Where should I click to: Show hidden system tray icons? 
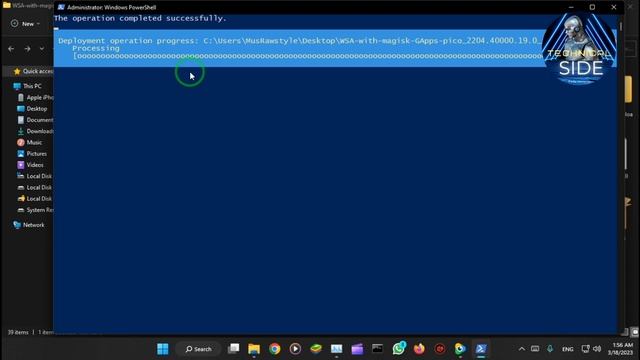[522, 349]
